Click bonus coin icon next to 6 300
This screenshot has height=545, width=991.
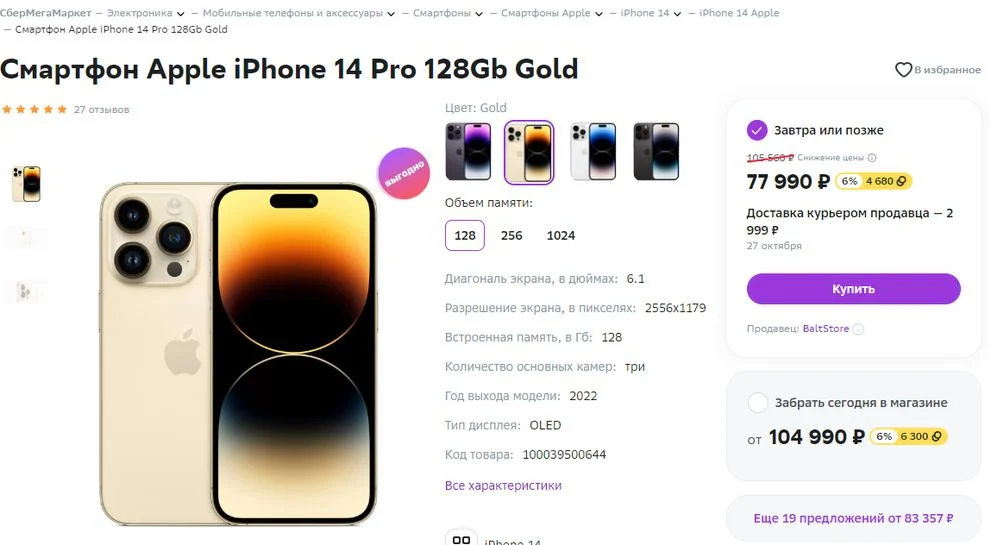click(937, 436)
